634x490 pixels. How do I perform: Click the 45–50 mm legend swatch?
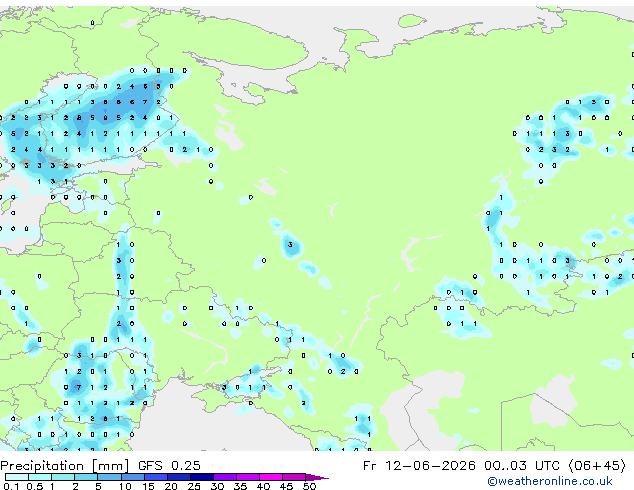tap(294, 477)
